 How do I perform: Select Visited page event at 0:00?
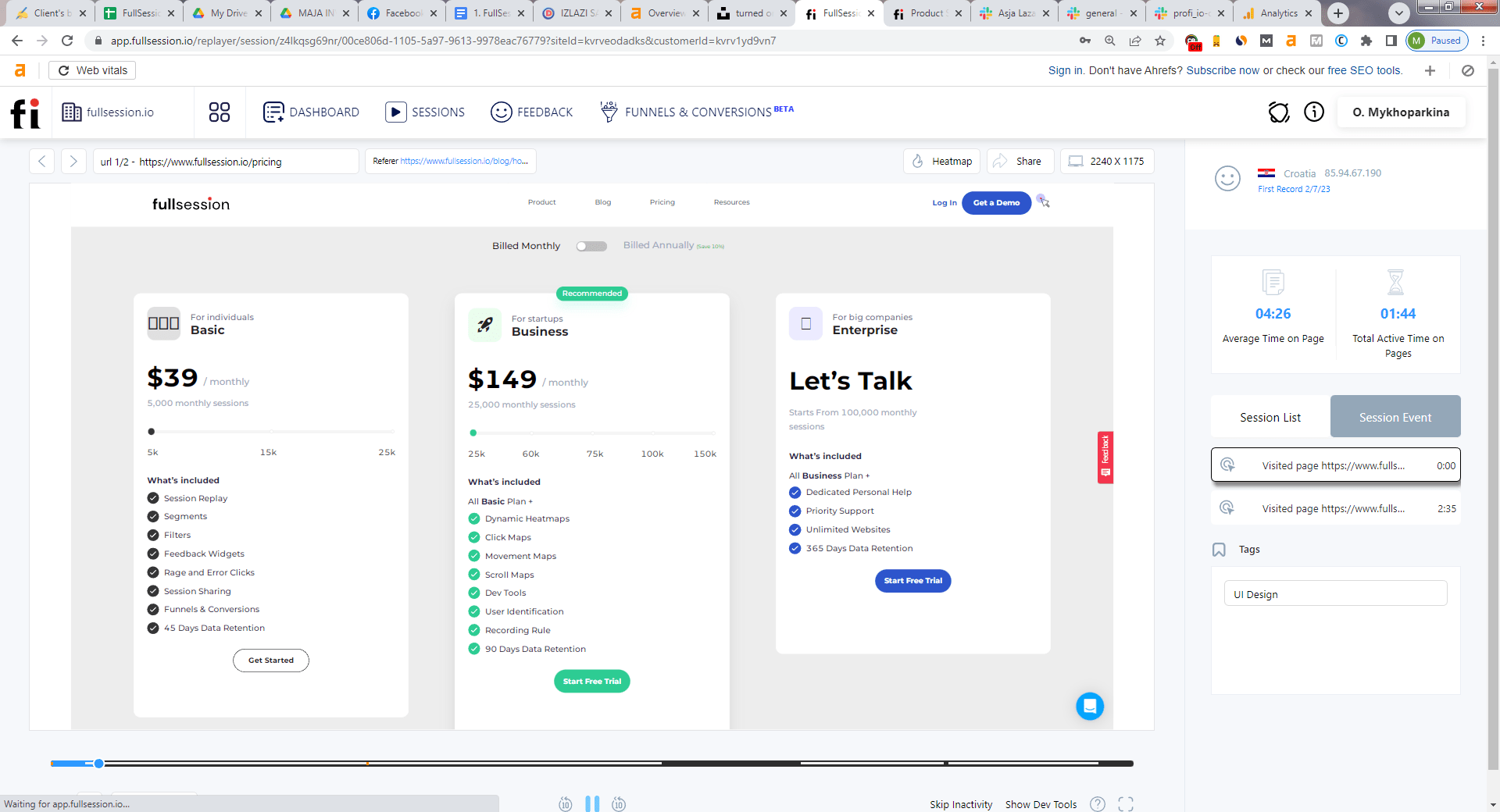click(x=1336, y=465)
